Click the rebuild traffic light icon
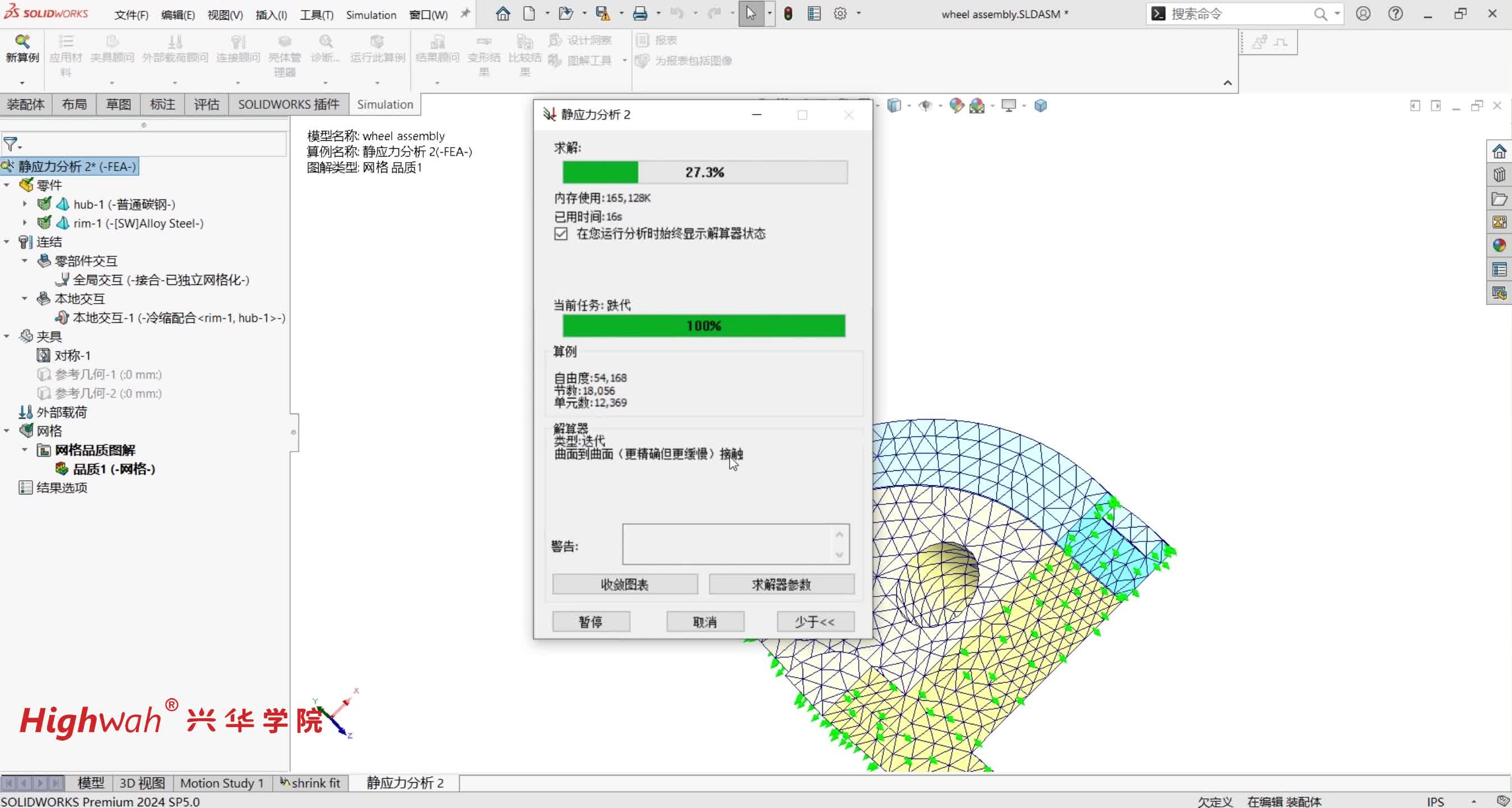The image size is (1512, 808). pyautogui.click(x=789, y=13)
